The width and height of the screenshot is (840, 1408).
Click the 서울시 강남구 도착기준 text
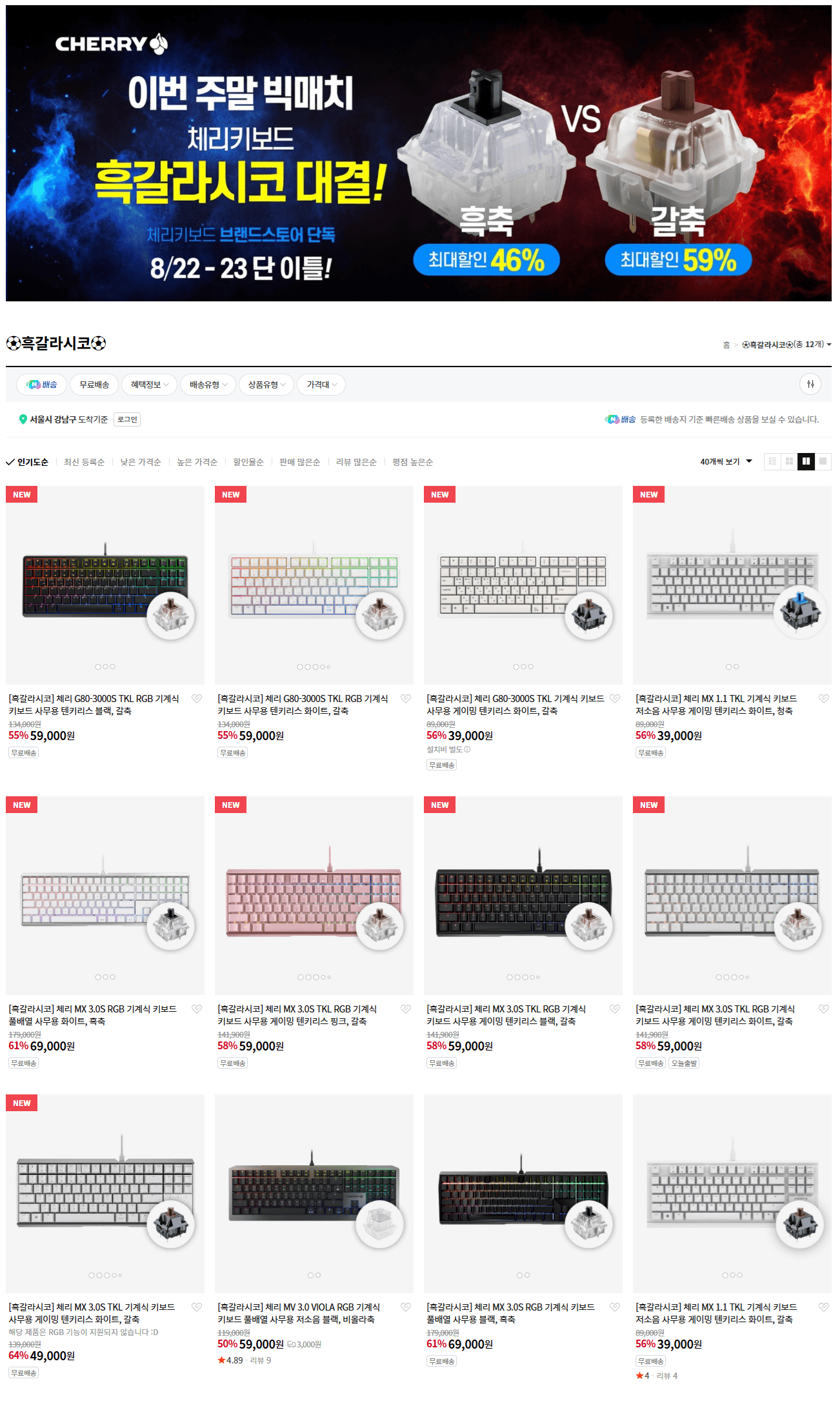(69, 419)
